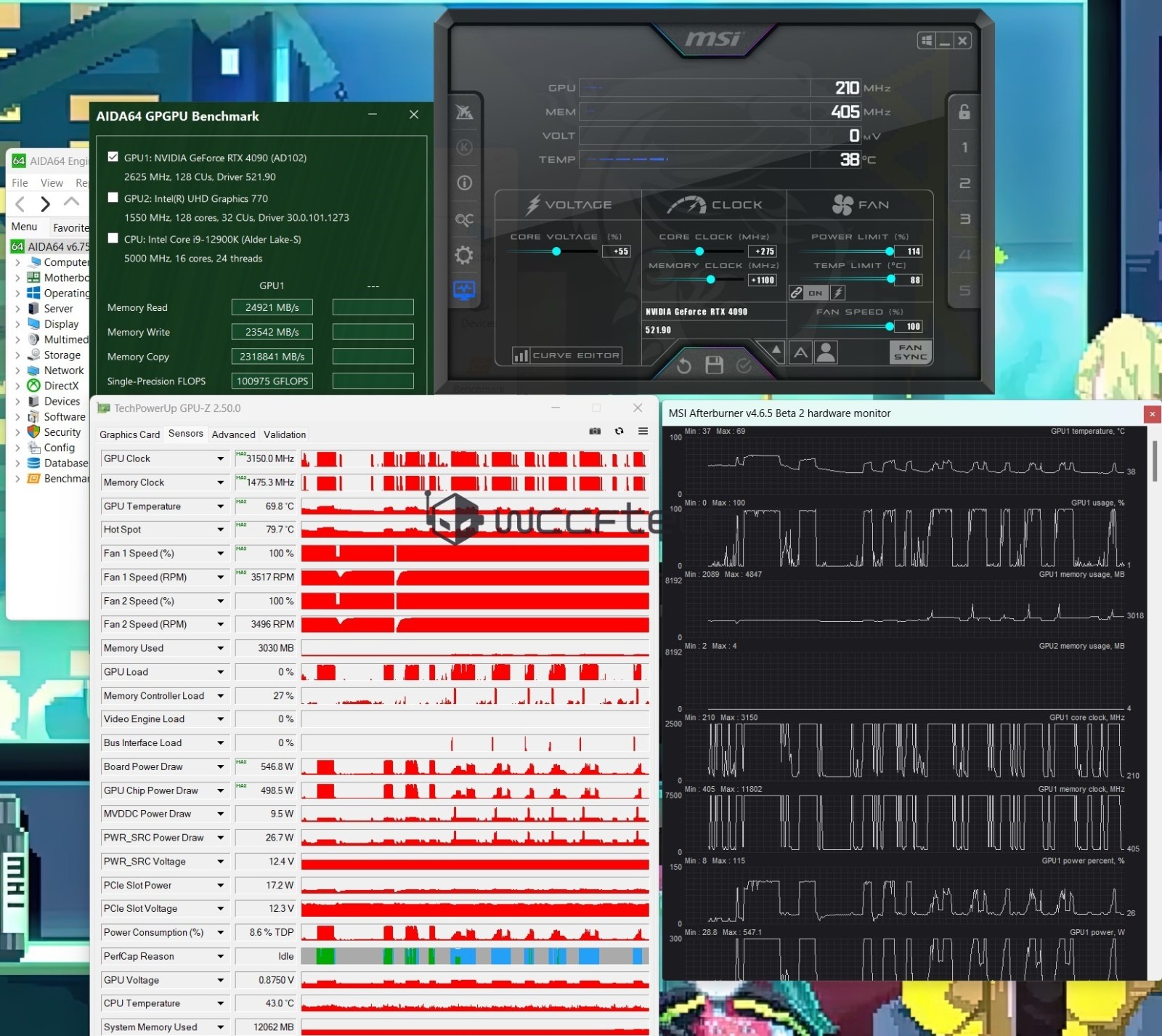Expand the Storage tree item in AIDA64
The image size is (1162, 1036).
point(17,355)
